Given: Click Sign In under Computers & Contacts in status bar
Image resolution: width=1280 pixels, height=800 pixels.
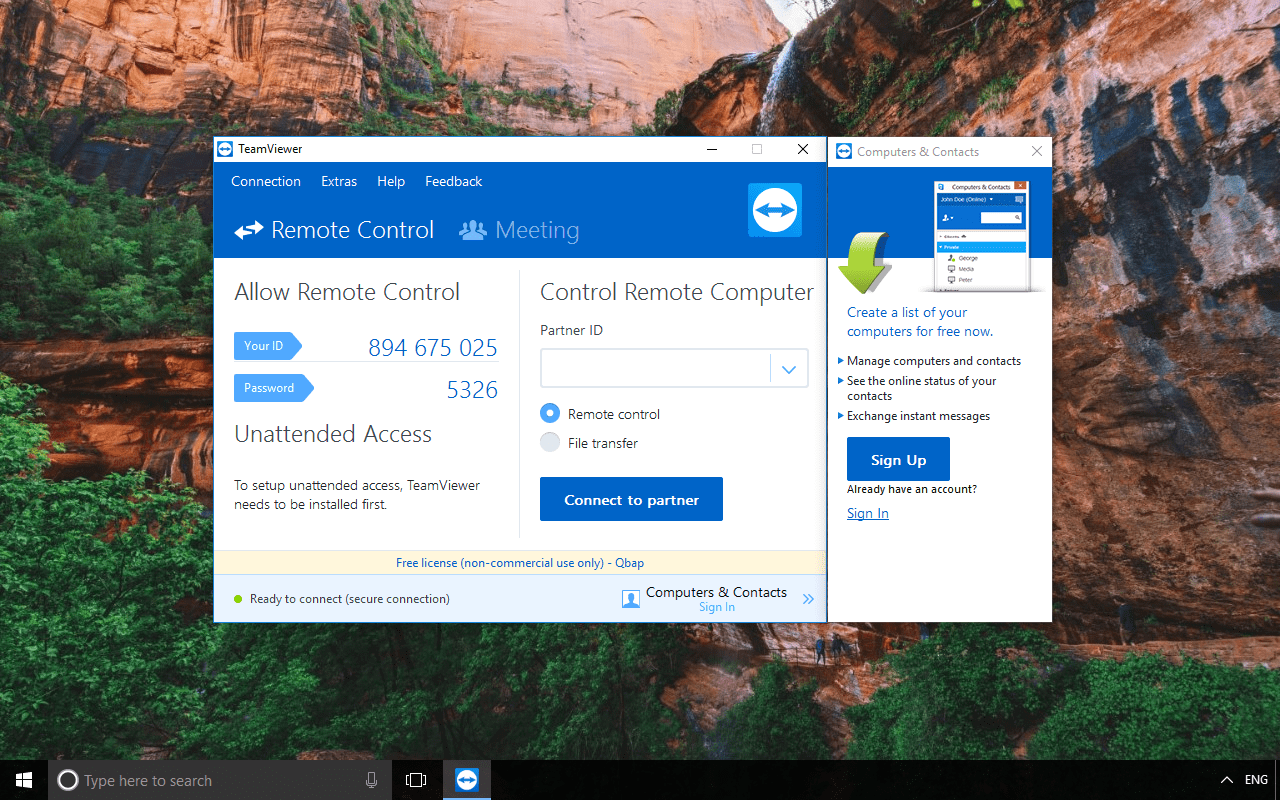Looking at the screenshot, I should click(717, 607).
